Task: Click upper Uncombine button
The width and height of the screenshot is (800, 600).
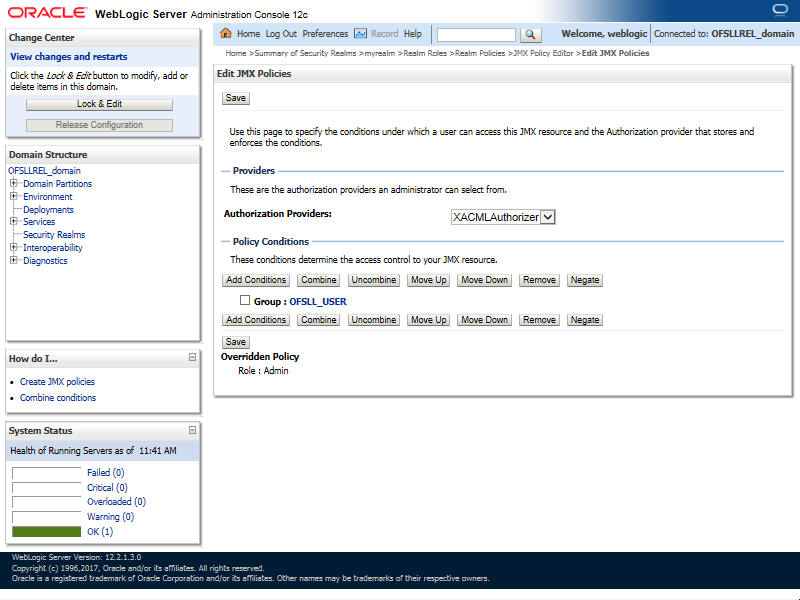Action: coord(373,280)
